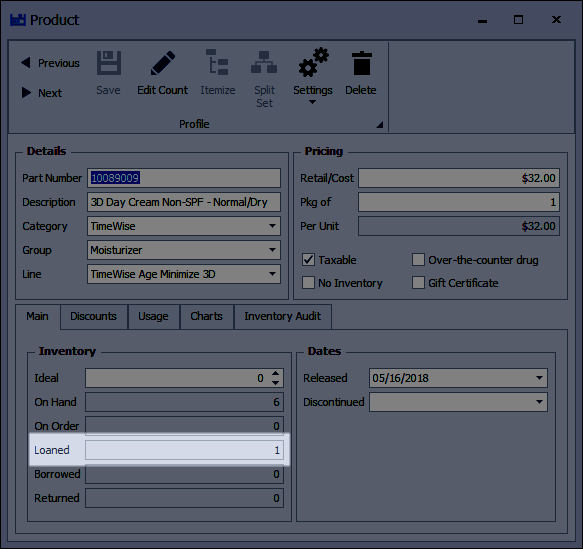Click the Loaned quantity field
The image size is (583, 549).
point(184,450)
